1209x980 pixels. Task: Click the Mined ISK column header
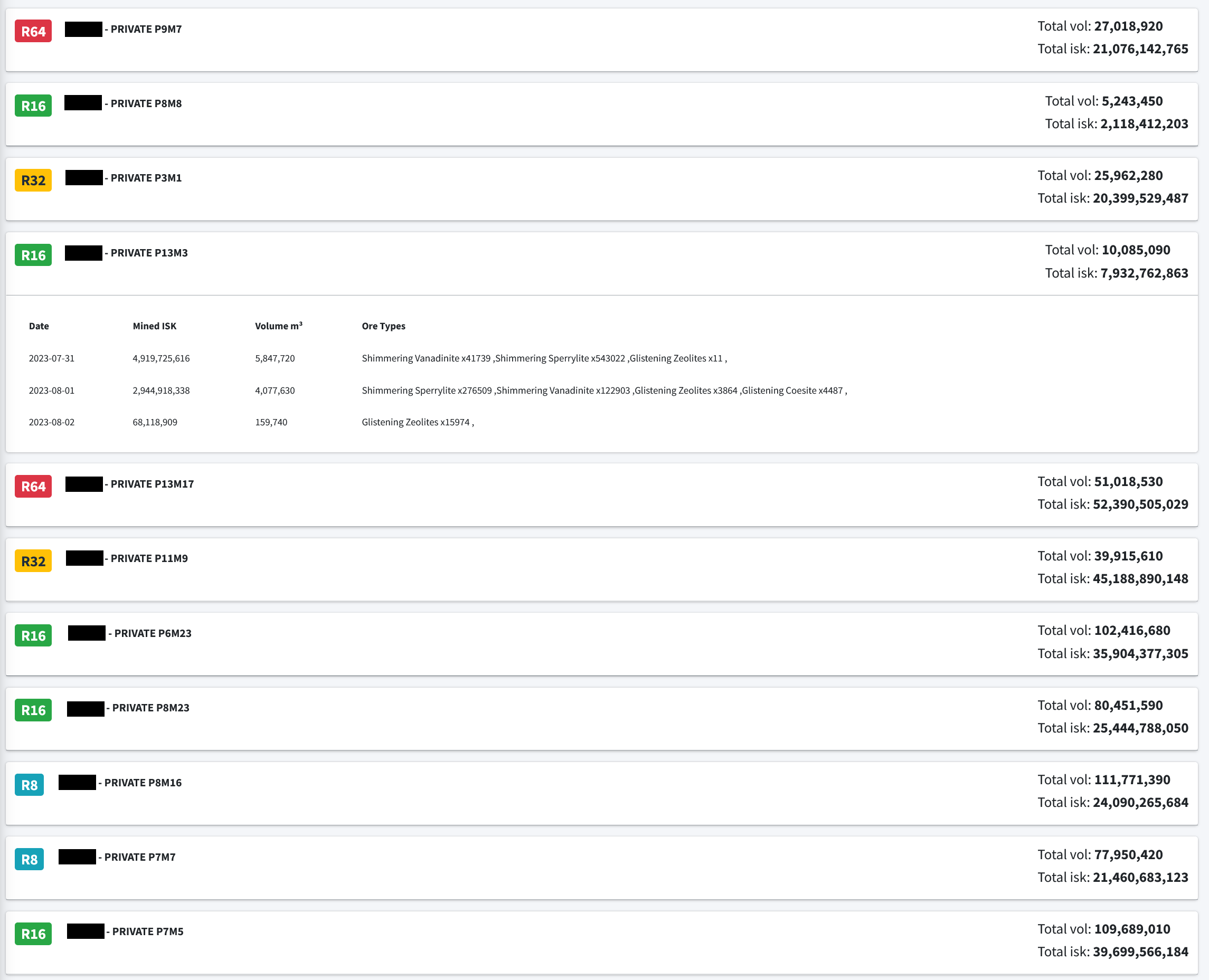154,326
